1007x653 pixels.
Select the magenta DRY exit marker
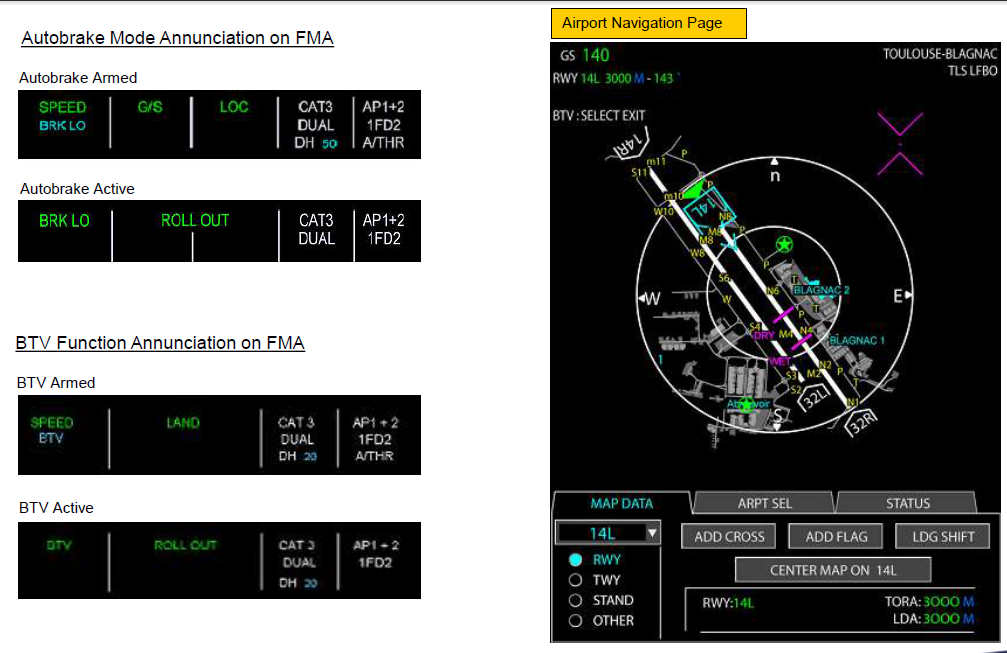click(764, 335)
